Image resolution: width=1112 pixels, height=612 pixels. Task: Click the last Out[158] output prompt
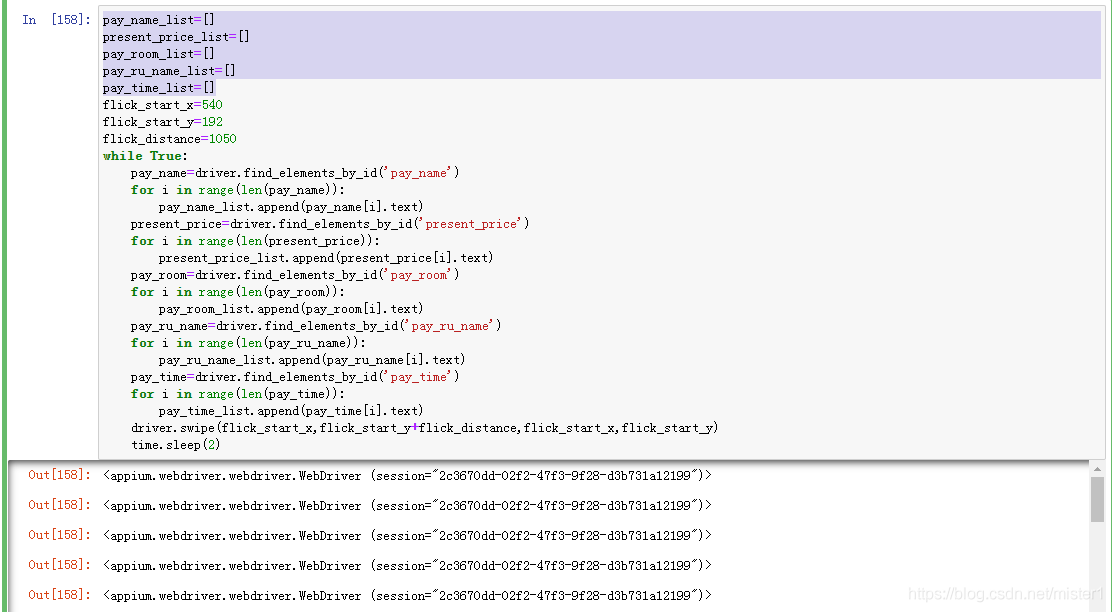(x=60, y=595)
